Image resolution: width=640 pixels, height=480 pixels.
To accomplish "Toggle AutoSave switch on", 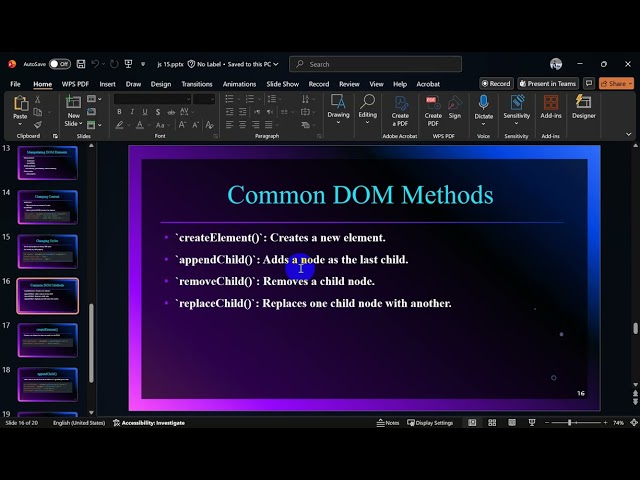I will pyautogui.click(x=60, y=64).
